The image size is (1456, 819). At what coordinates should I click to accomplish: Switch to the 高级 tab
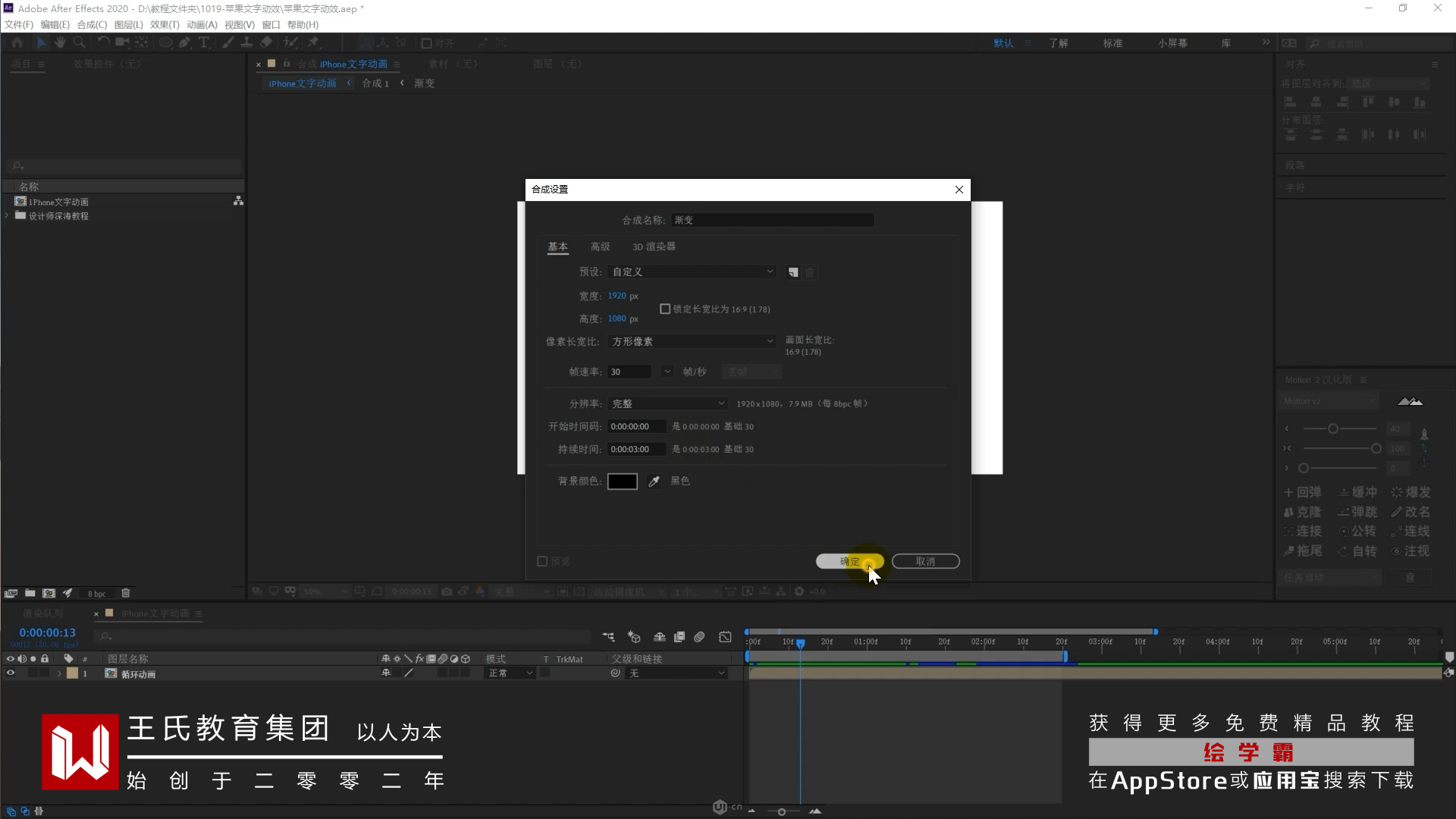click(600, 247)
